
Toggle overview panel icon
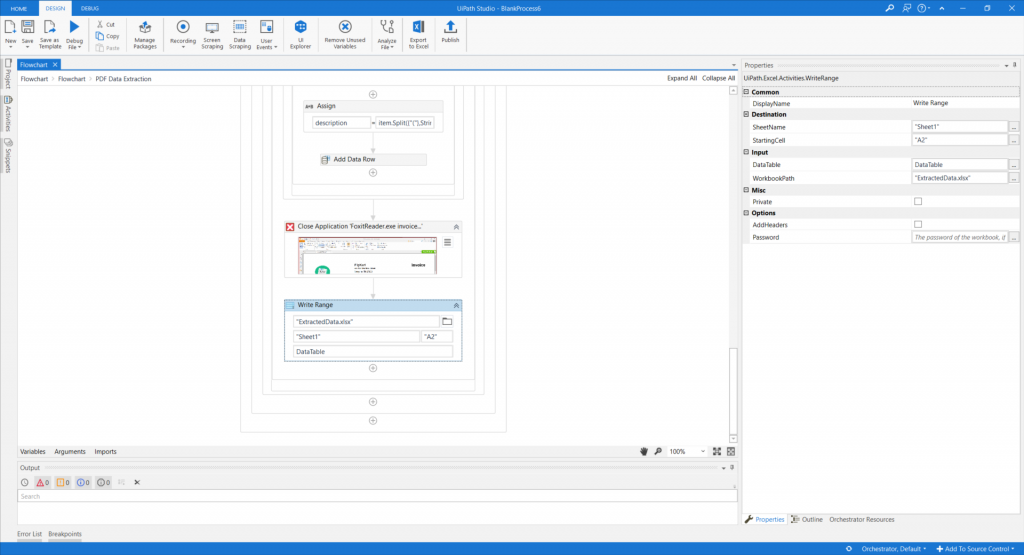pyautogui.click(x=731, y=451)
